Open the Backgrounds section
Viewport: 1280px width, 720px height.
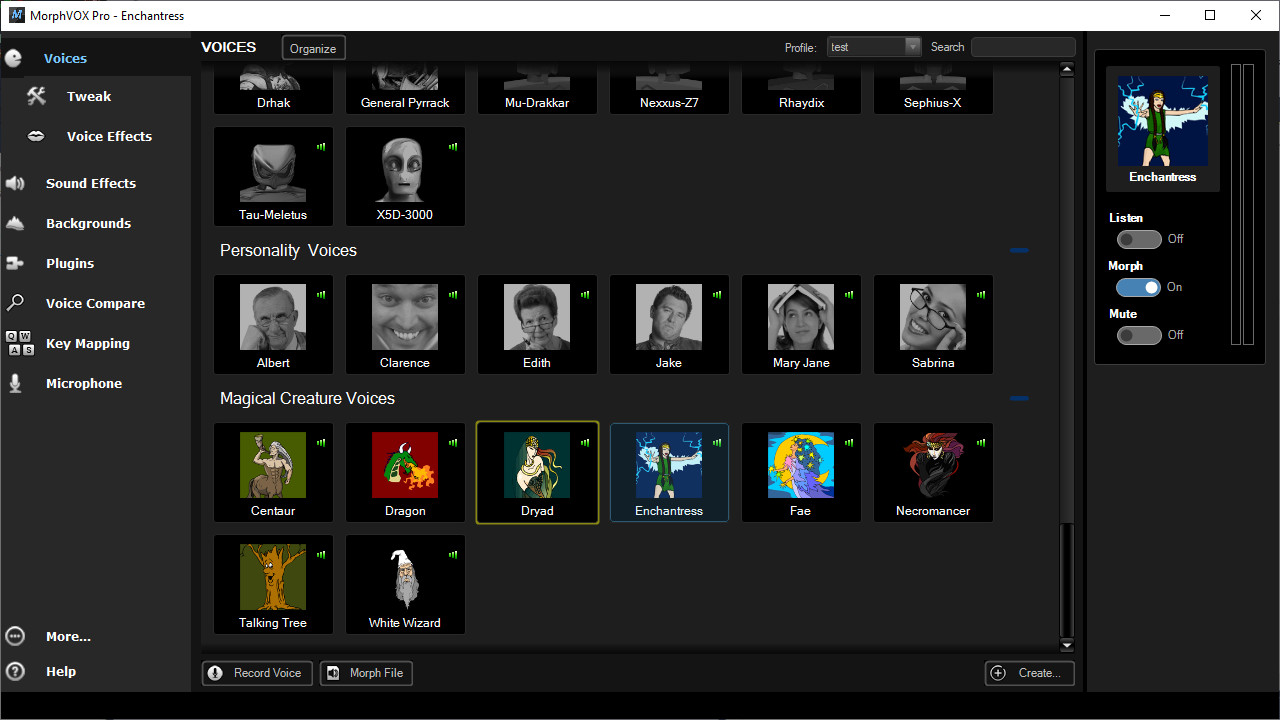[x=89, y=223]
